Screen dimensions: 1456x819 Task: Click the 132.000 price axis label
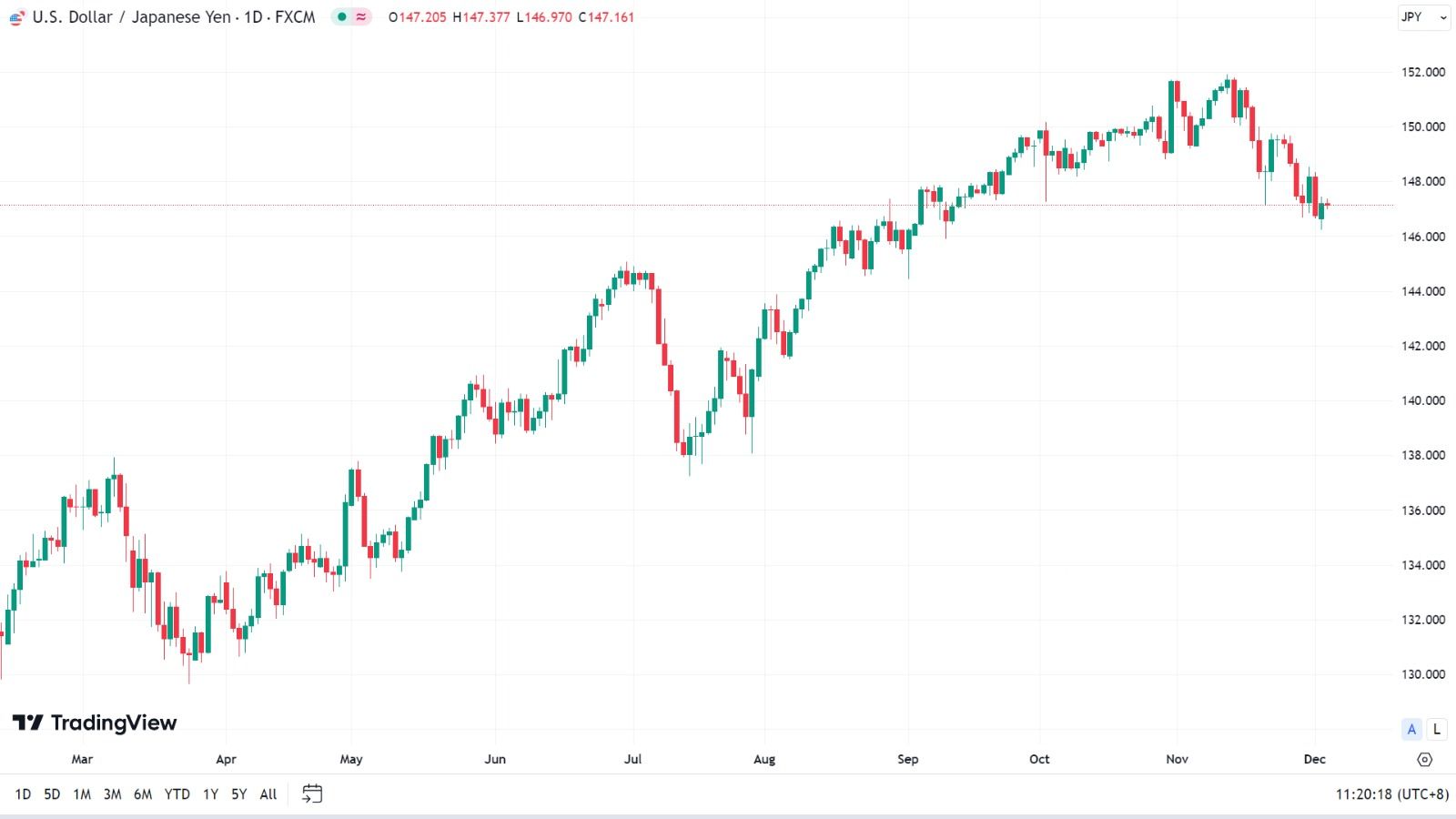click(1423, 620)
